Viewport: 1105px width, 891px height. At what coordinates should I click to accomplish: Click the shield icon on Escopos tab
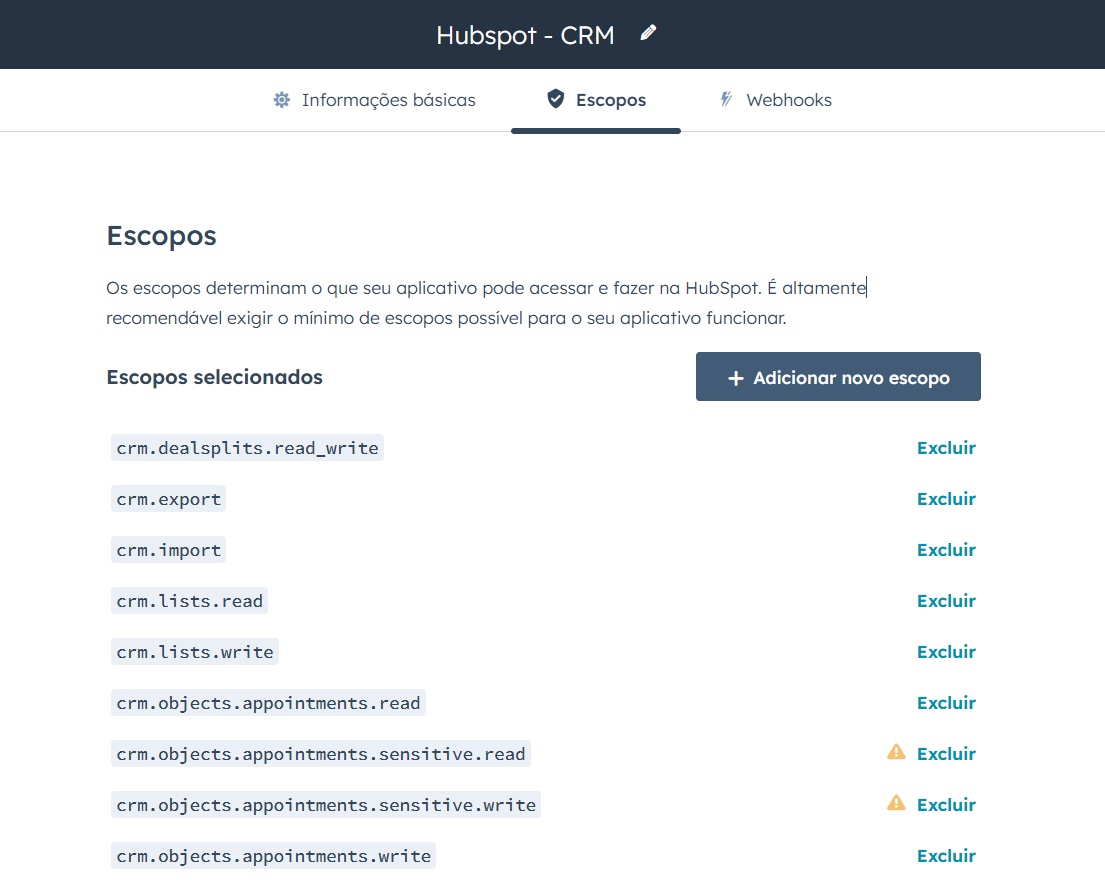tap(555, 99)
